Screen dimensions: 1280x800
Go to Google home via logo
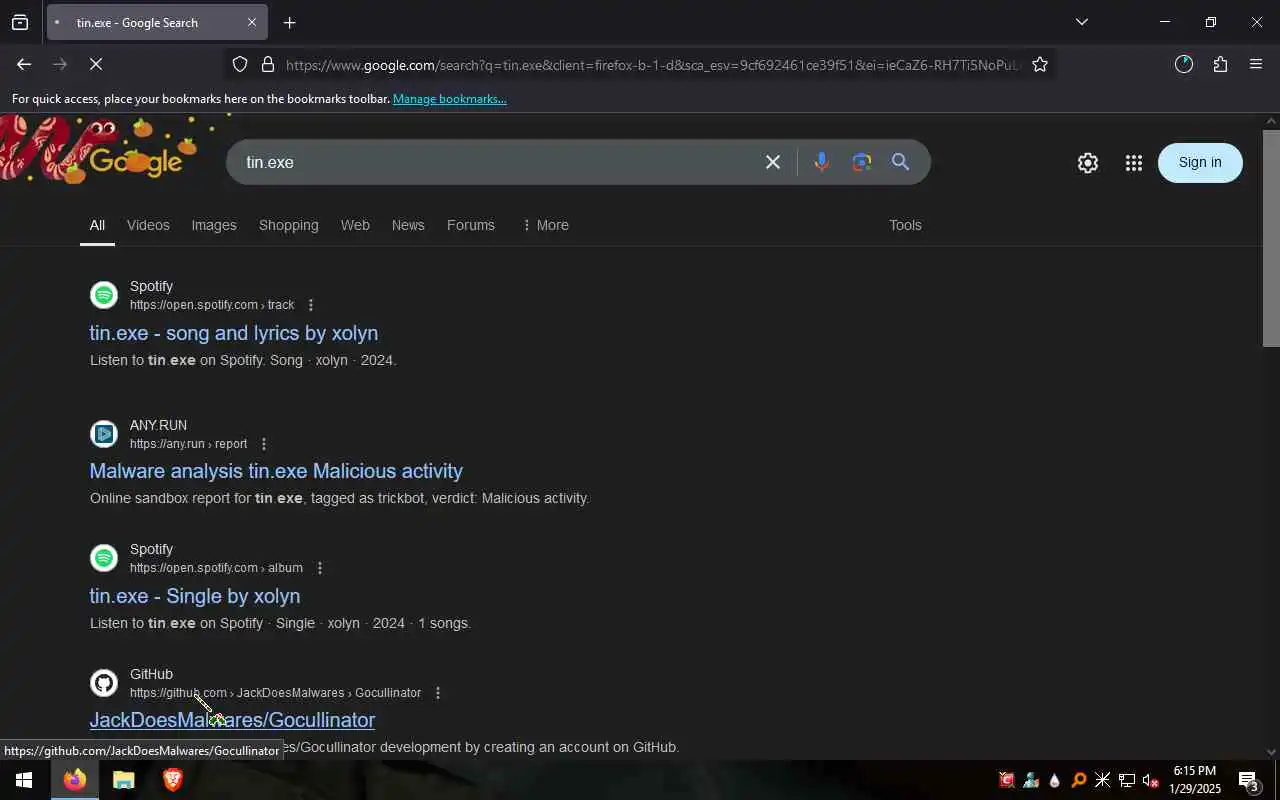pyautogui.click(x=135, y=161)
